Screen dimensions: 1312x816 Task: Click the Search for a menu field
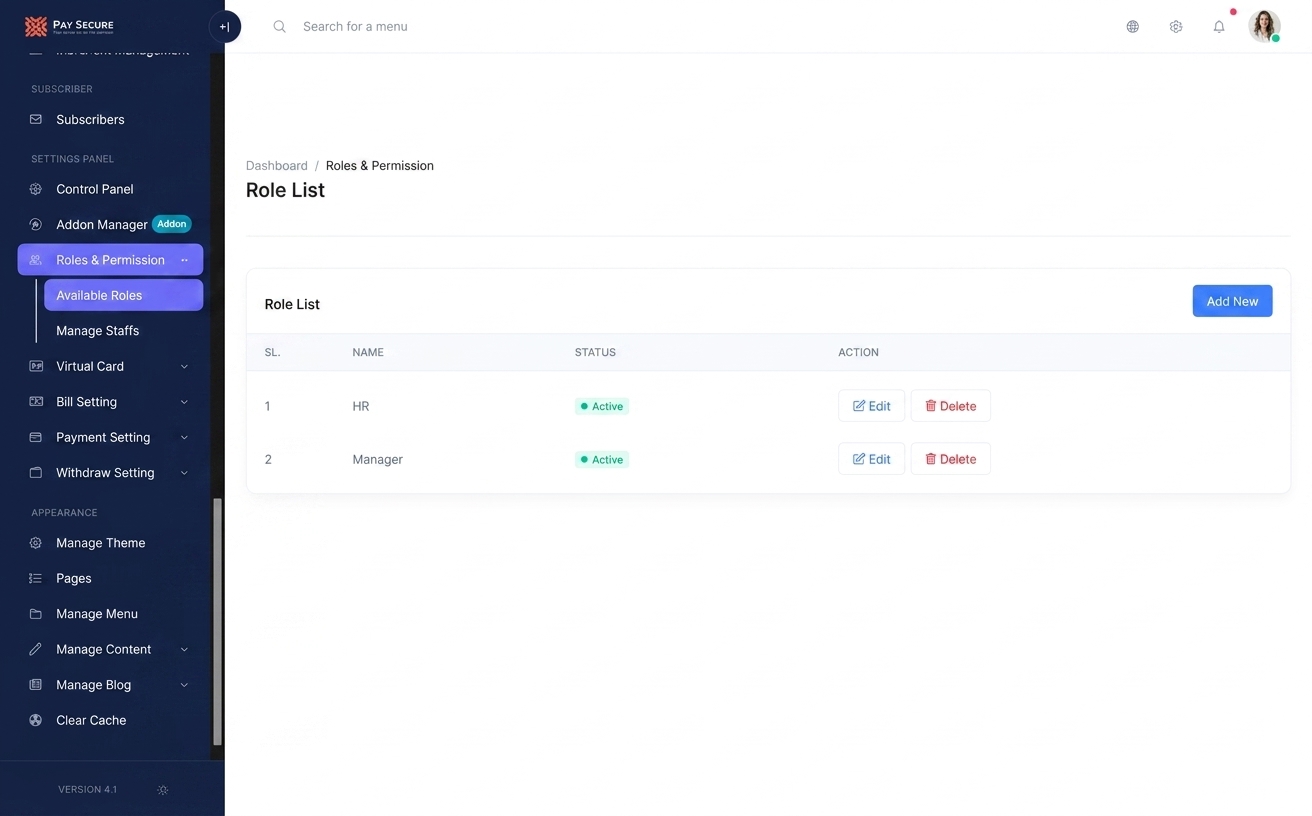pyautogui.click(x=355, y=27)
